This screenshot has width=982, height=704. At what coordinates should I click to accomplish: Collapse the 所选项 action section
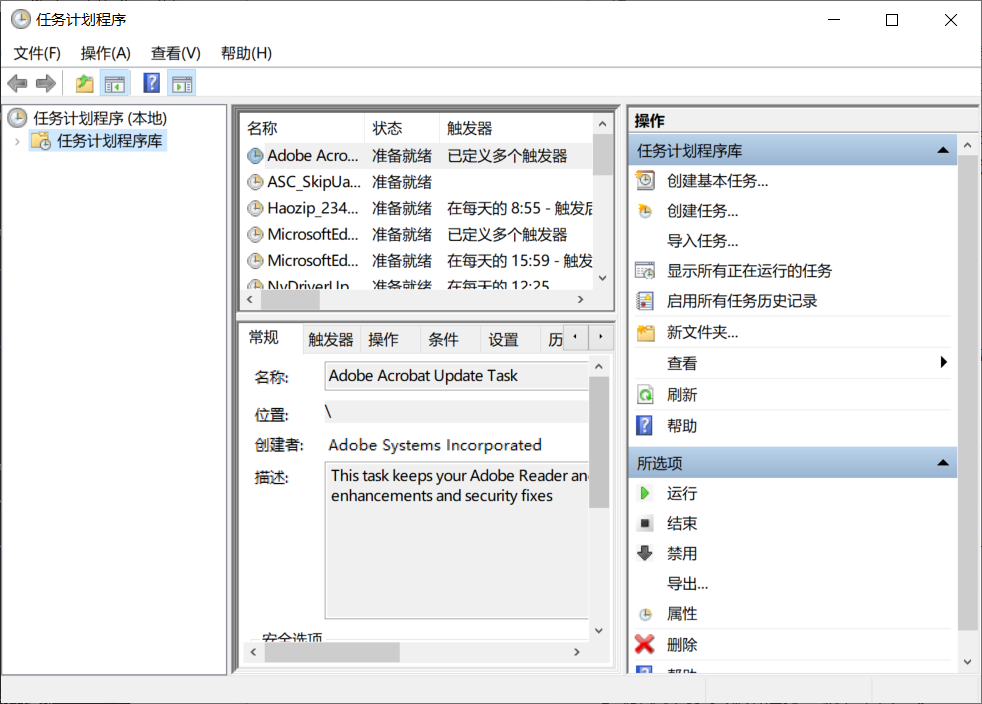pyautogui.click(x=943, y=463)
